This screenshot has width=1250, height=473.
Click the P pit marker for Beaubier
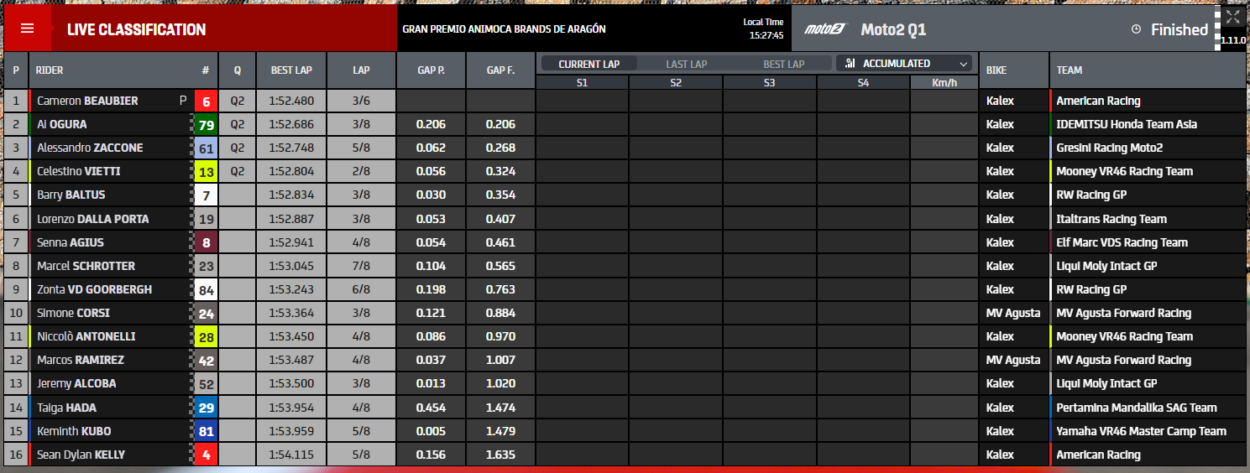coord(183,101)
